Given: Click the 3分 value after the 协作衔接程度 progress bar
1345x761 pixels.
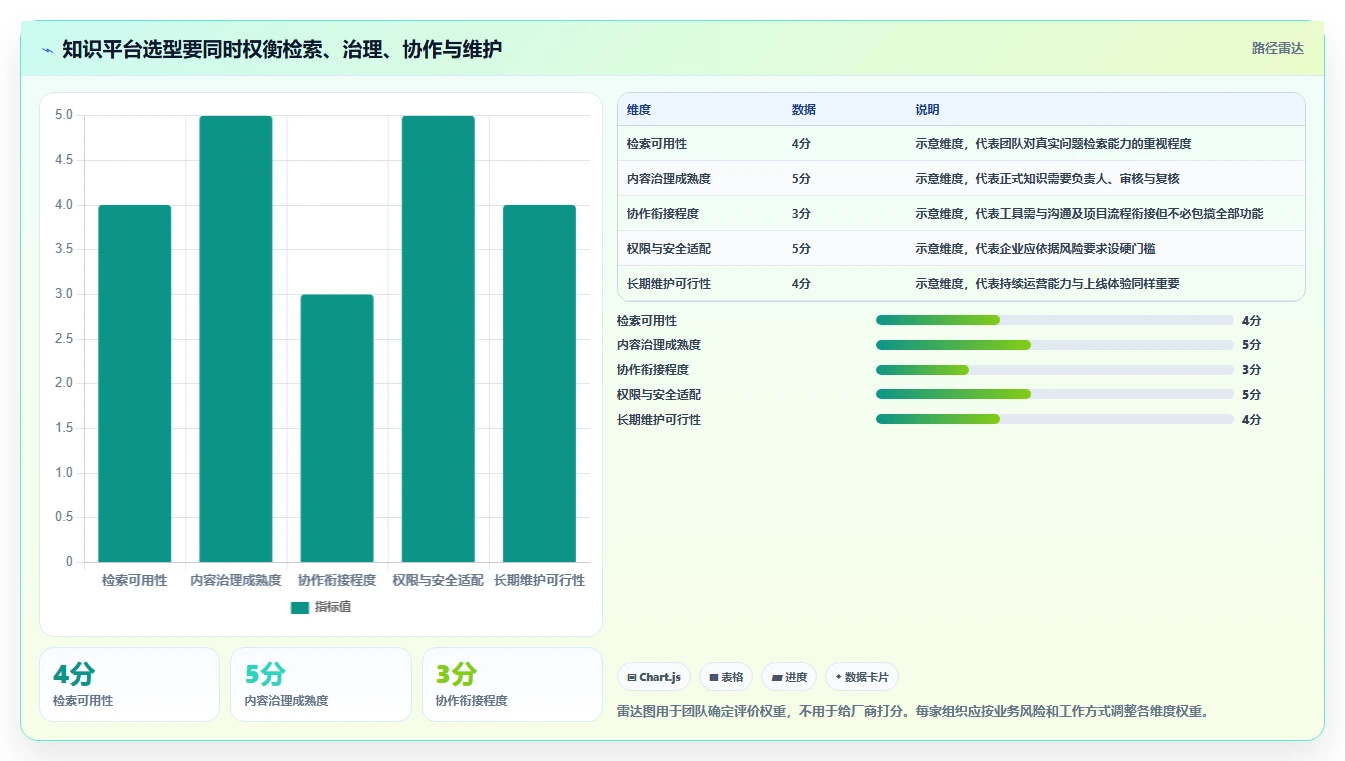Looking at the screenshot, I should click(1251, 370).
